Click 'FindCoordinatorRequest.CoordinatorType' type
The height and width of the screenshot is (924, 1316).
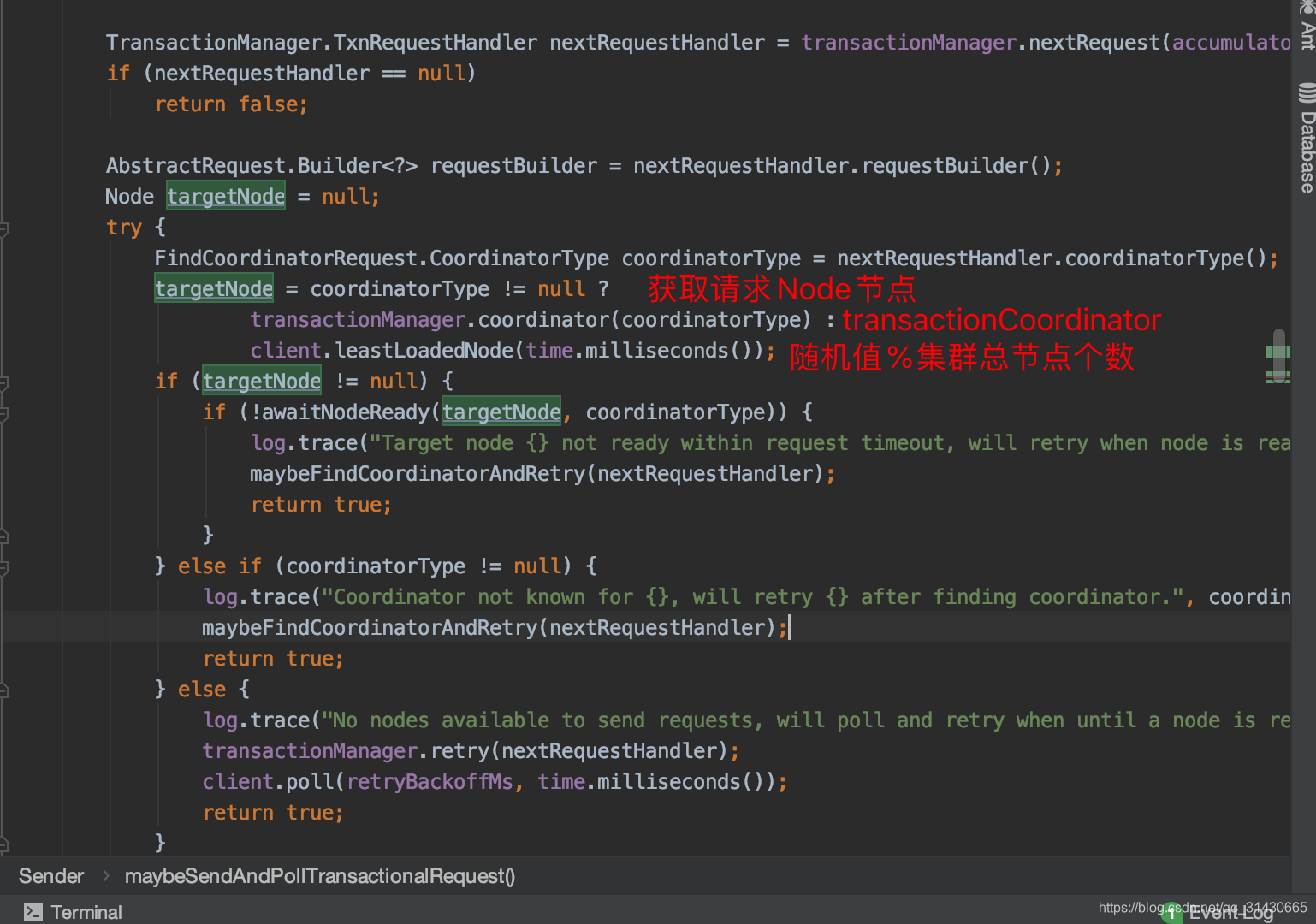(382, 258)
